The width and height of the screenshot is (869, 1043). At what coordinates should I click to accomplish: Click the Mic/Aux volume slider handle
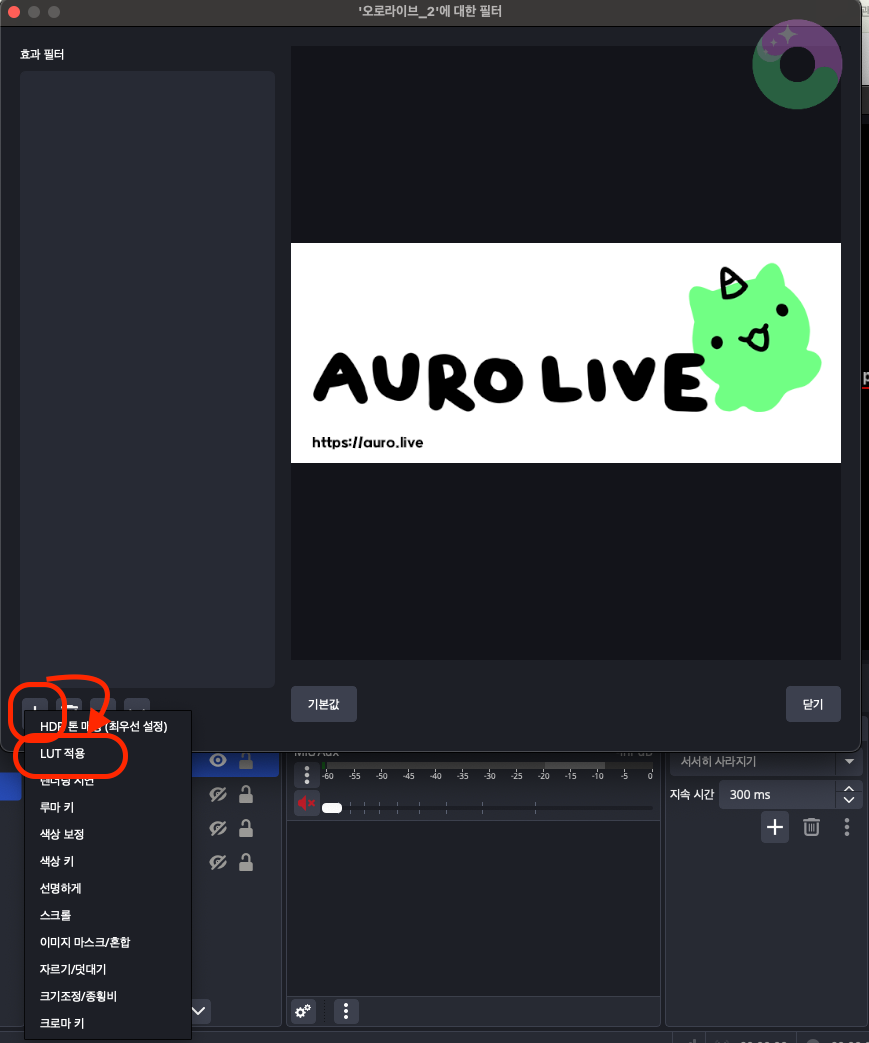click(x=332, y=808)
